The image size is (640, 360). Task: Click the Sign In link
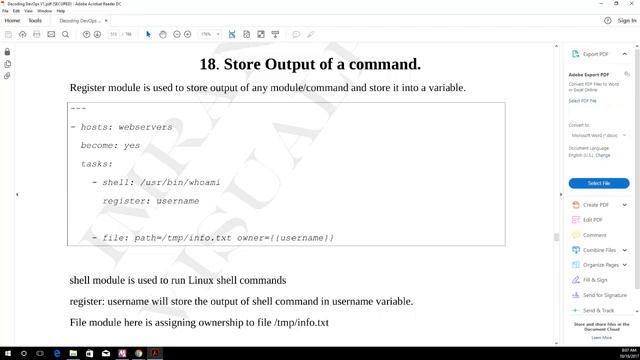[627, 20]
